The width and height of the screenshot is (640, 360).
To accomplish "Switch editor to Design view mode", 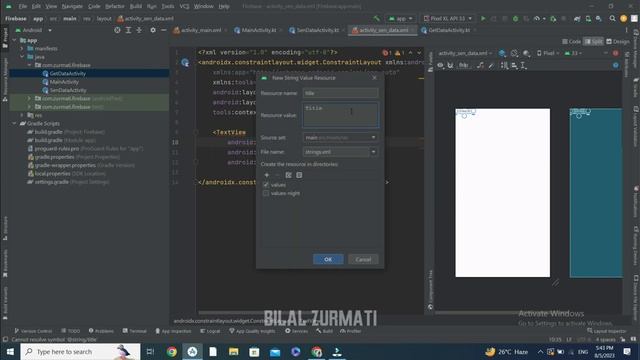I will 618,42.
